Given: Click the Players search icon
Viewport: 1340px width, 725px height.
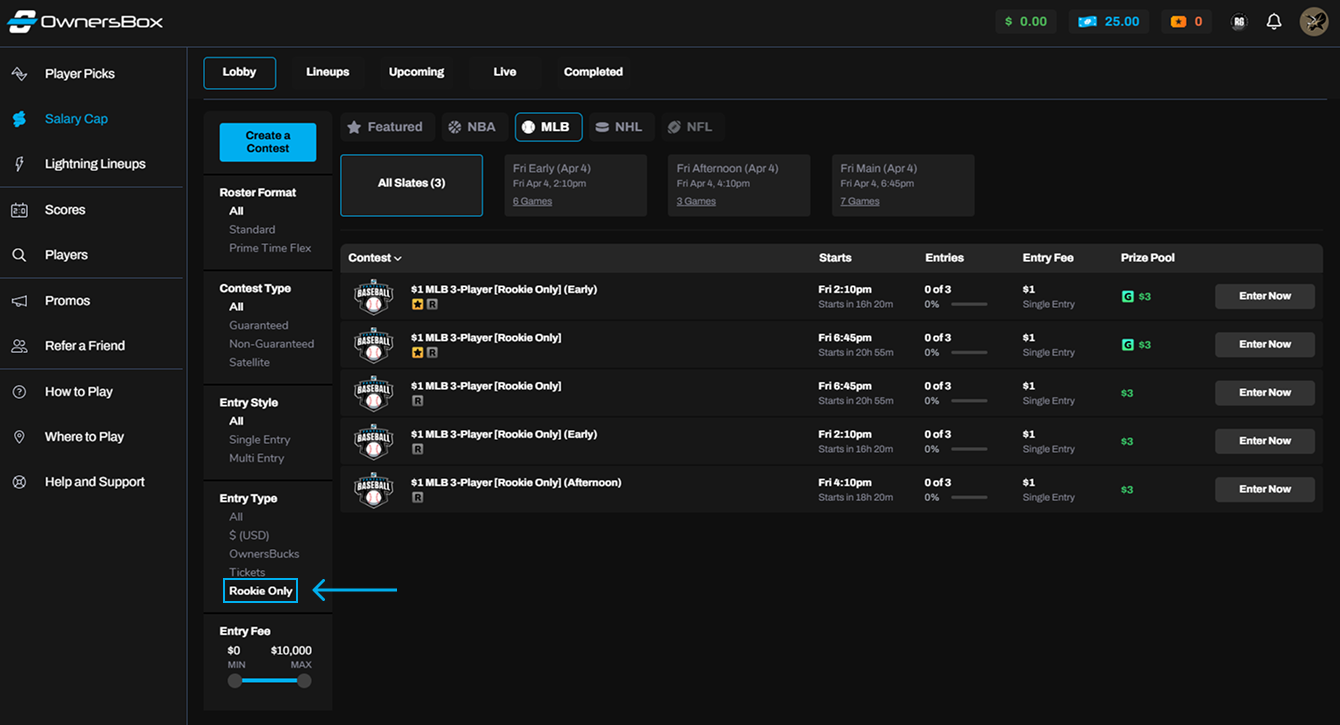Looking at the screenshot, I should [19, 255].
